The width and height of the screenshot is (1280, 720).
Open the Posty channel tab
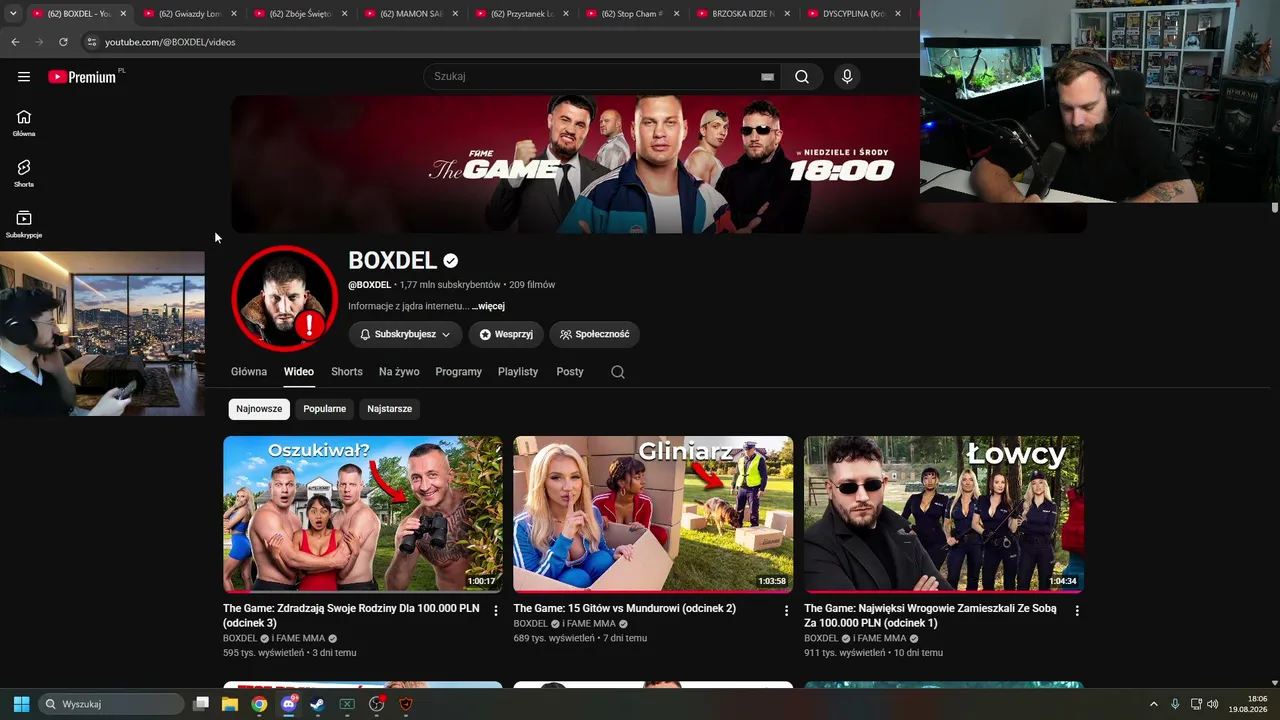click(x=570, y=372)
